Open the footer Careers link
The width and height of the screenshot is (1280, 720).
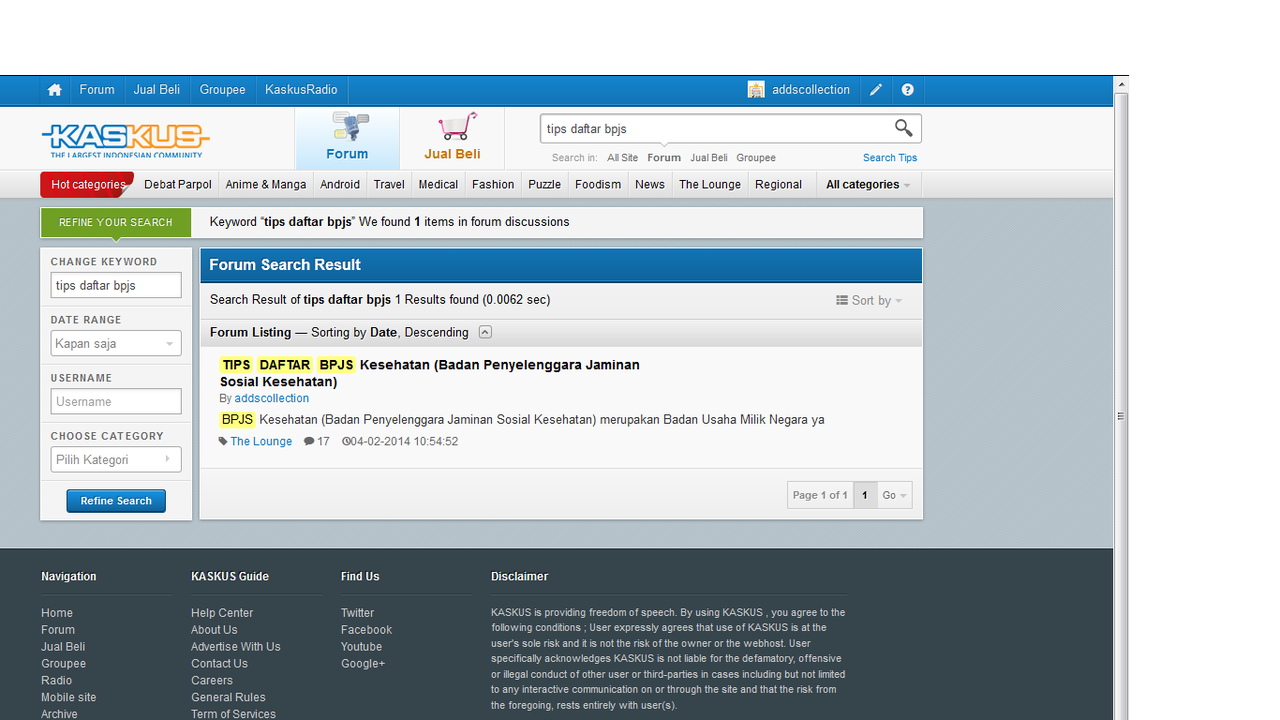coord(212,681)
